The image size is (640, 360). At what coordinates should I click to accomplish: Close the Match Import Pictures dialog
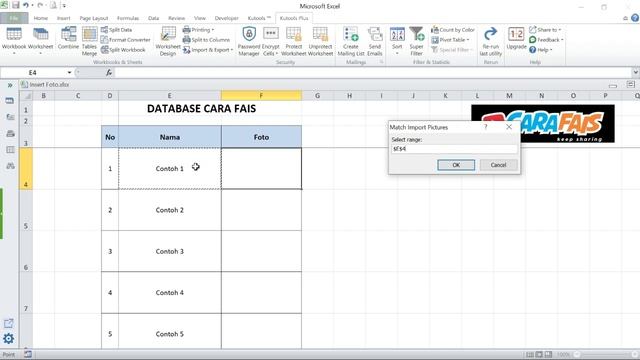tap(509, 127)
